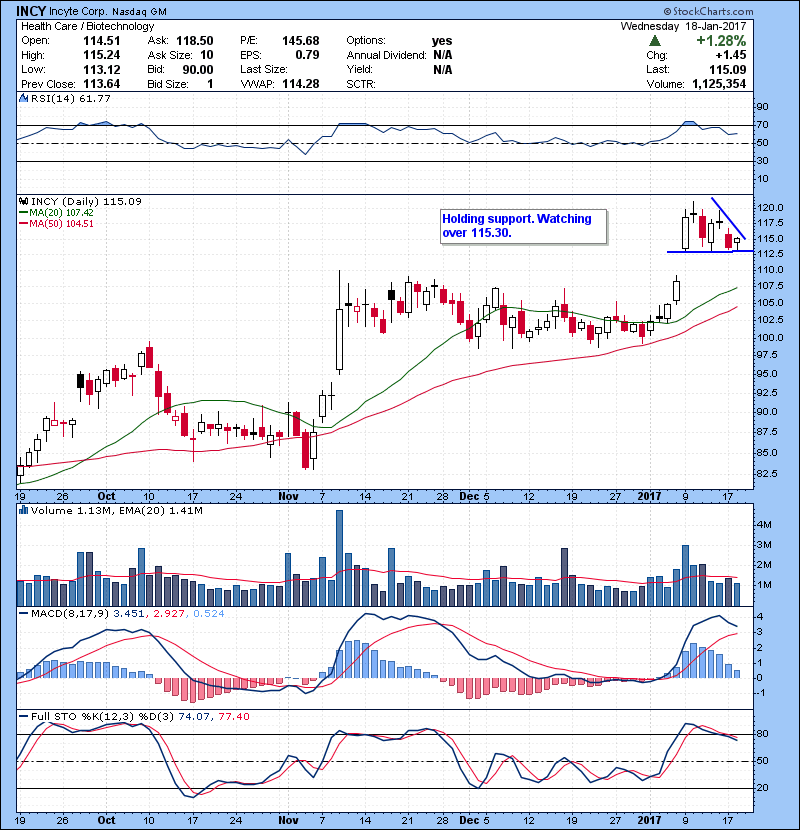Click the INCY ticker symbol in header
The image size is (800, 830).
pyautogui.click(x=31, y=11)
